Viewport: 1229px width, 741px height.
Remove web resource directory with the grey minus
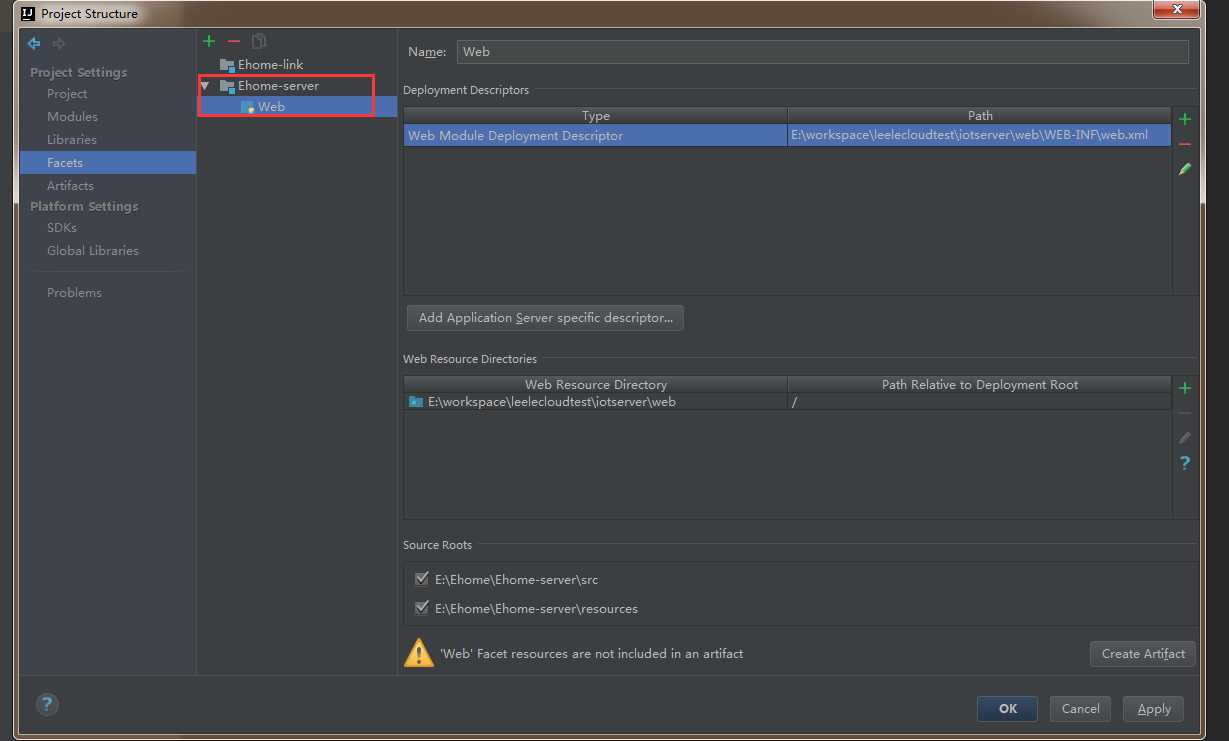pyautogui.click(x=1185, y=413)
